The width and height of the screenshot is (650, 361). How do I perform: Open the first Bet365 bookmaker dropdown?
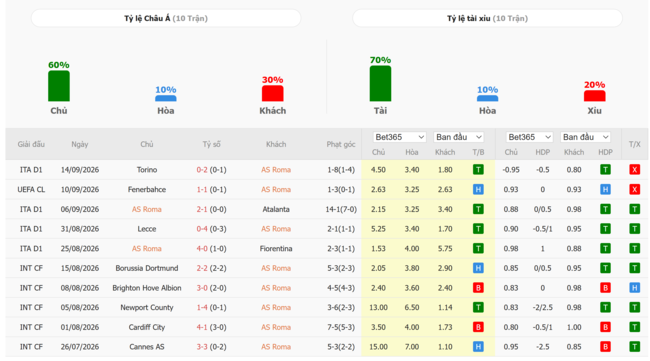pyautogui.click(x=399, y=137)
